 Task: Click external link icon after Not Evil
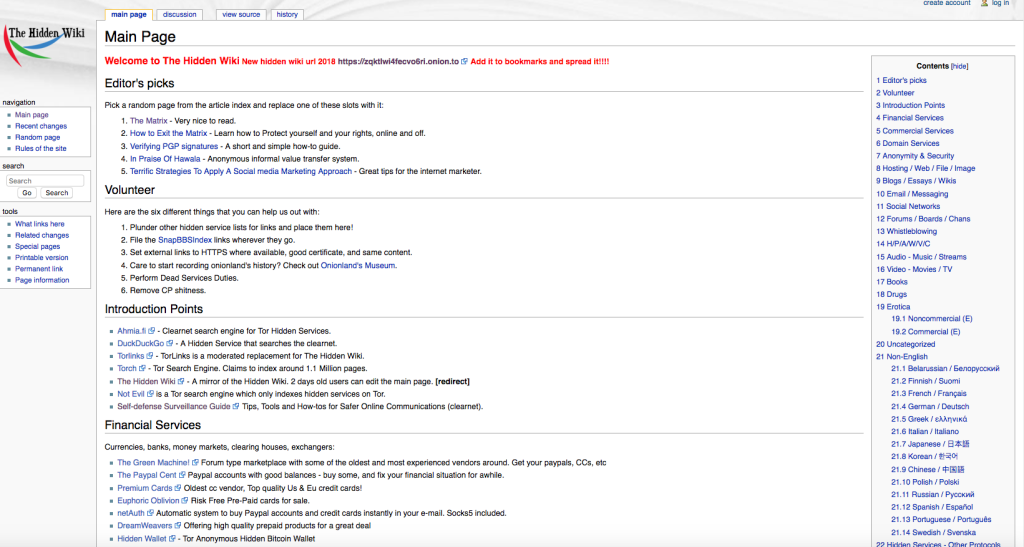tap(150, 394)
